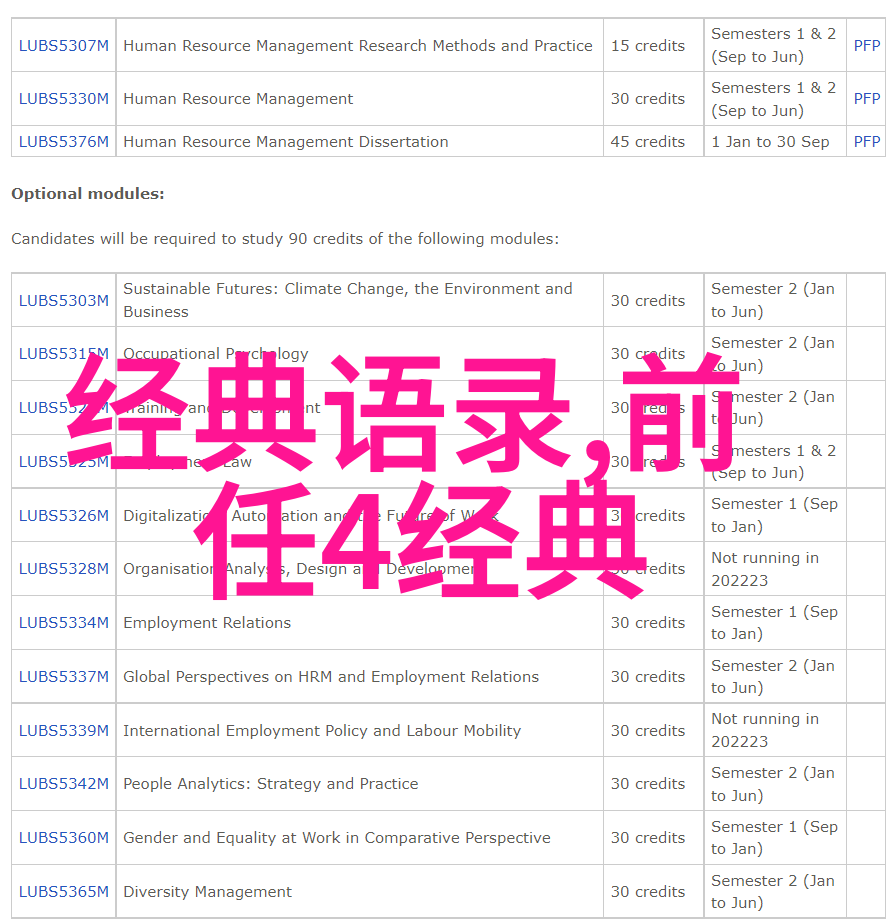This screenshot has height=922, width=895.
Task: Follow the LUBS5328M module code link
Action: tap(63, 569)
